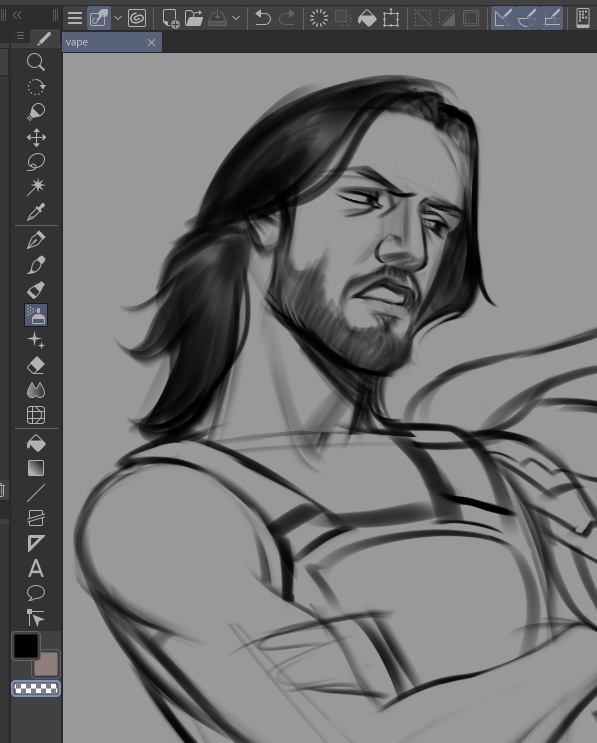The image size is (597, 743).
Task: Select the black main color swatch
Action: tap(26, 645)
